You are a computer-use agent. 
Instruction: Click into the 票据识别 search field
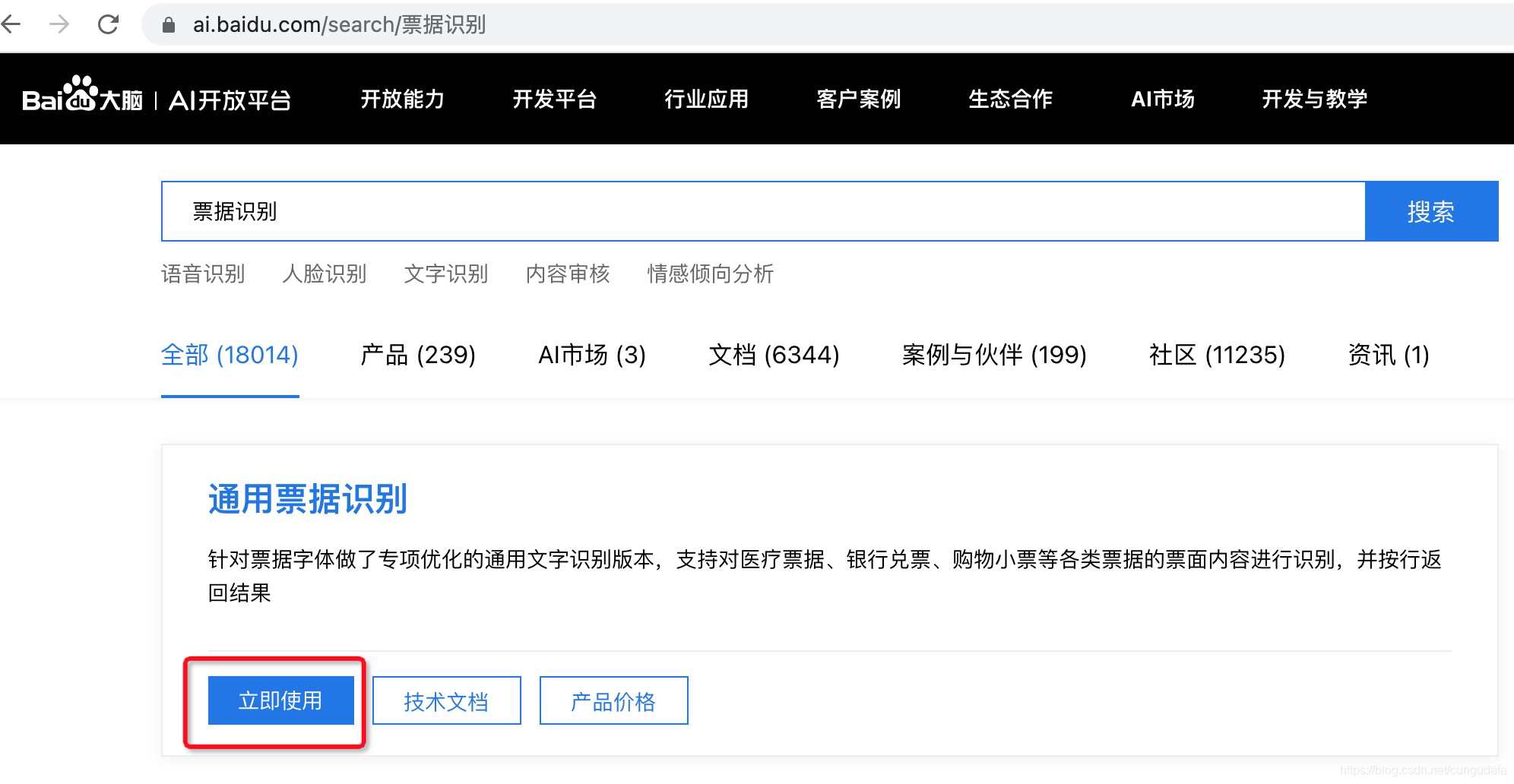tap(763, 211)
